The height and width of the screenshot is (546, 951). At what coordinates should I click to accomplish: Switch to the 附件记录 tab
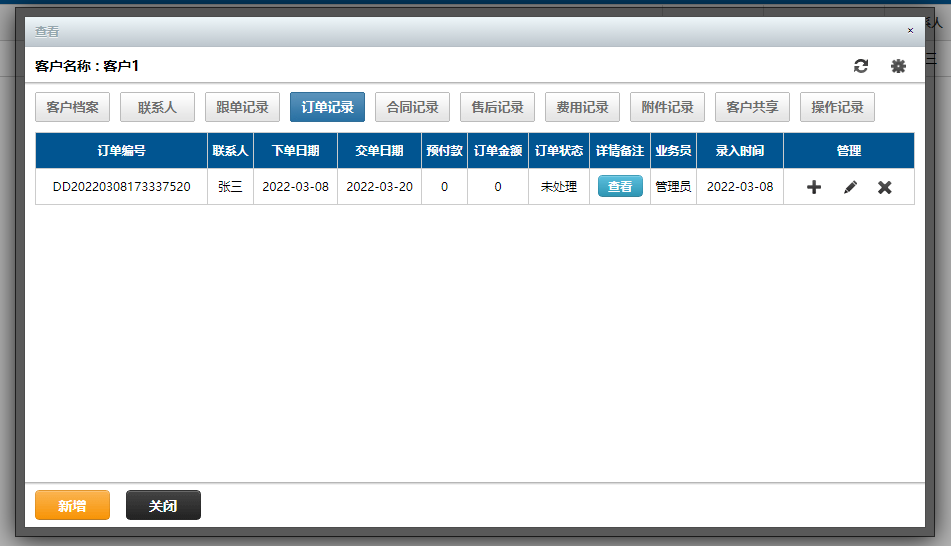pos(667,107)
